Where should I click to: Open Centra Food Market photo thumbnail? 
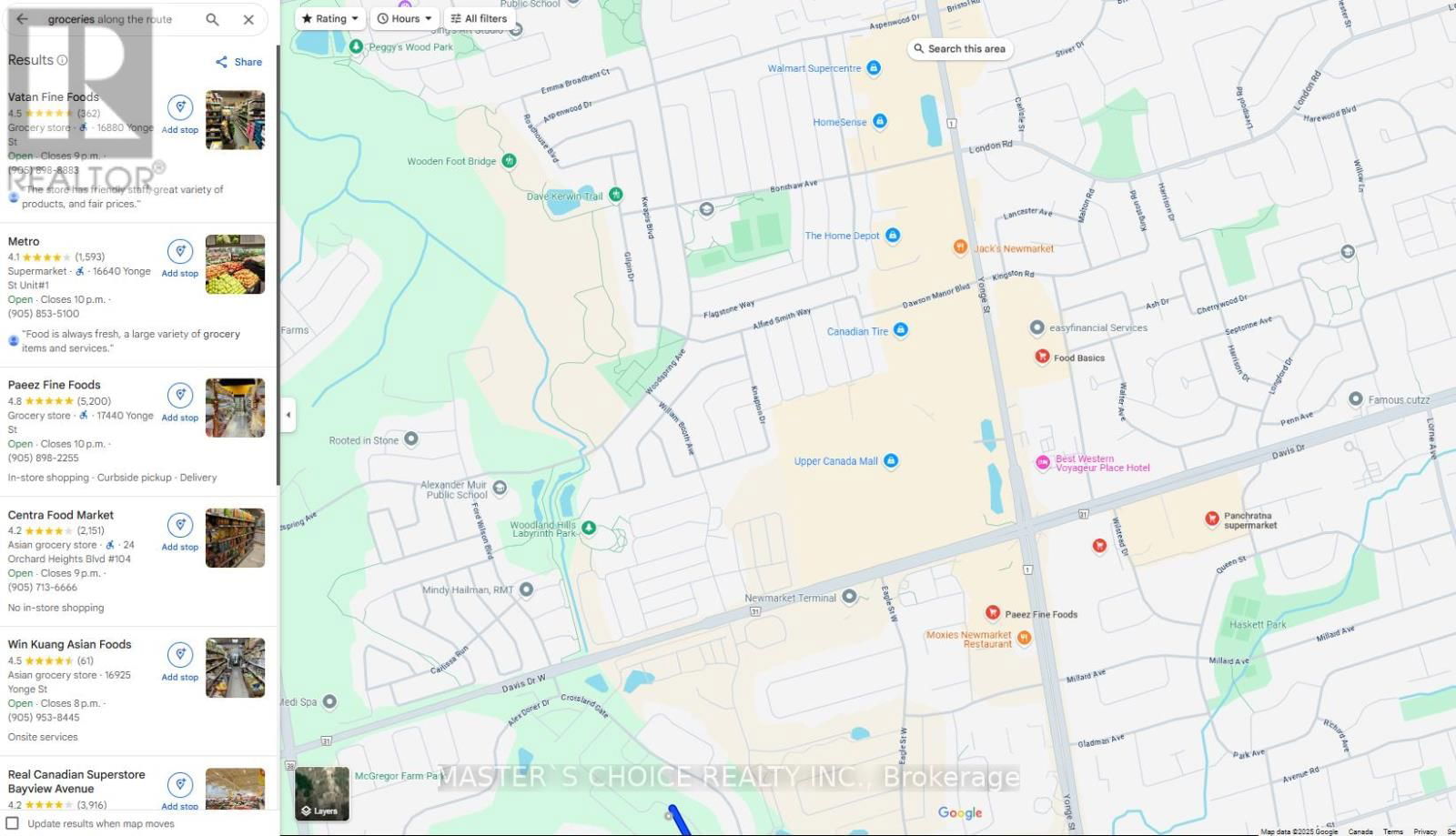click(235, 538)
